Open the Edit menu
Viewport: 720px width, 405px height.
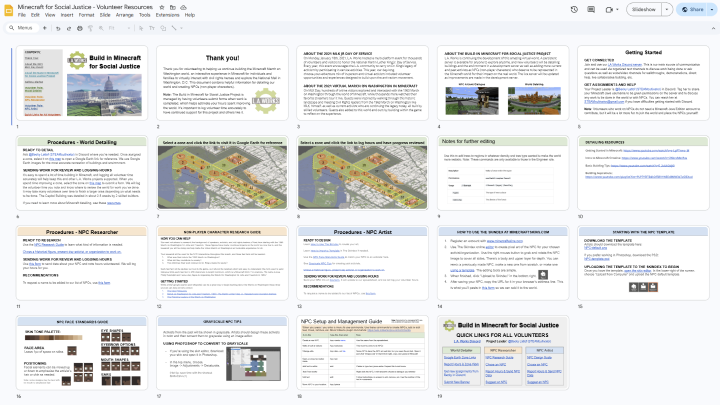[x=35, y=15]
